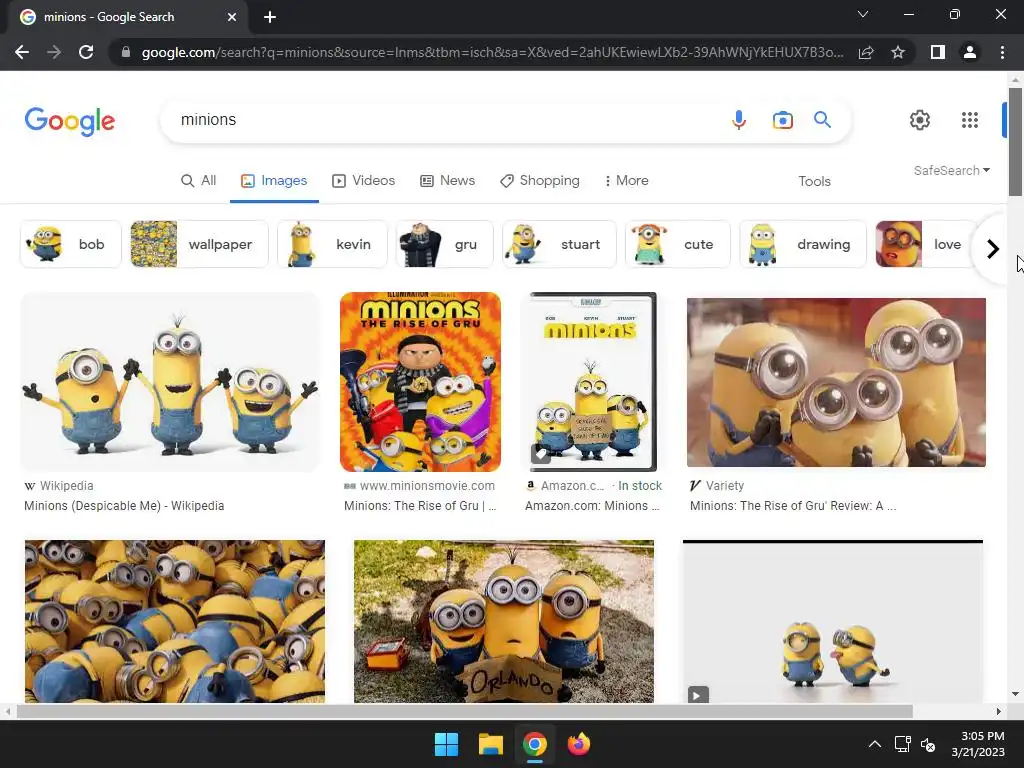The width and height of the screenshot is (1024, 768).
Task: Switch to the All results tab
Action: coord(198,180)
